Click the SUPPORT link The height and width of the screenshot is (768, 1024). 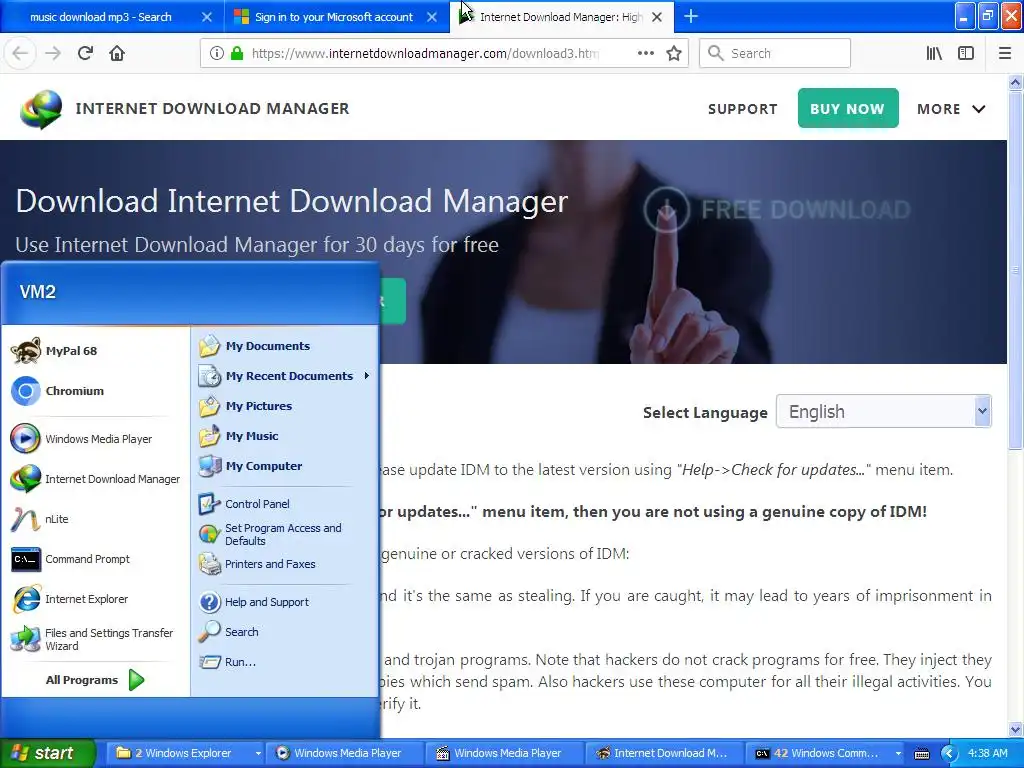tap(743, 109)
